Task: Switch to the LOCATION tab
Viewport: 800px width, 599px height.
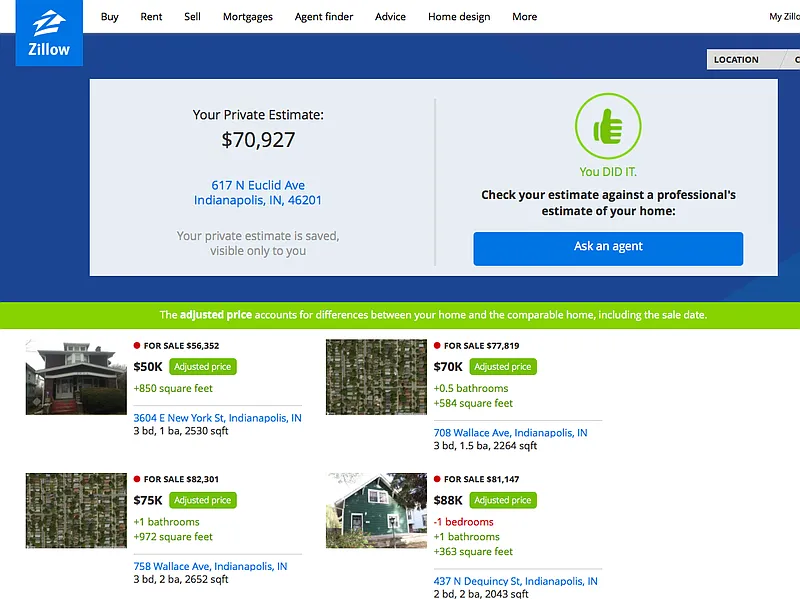Action: 736,60
